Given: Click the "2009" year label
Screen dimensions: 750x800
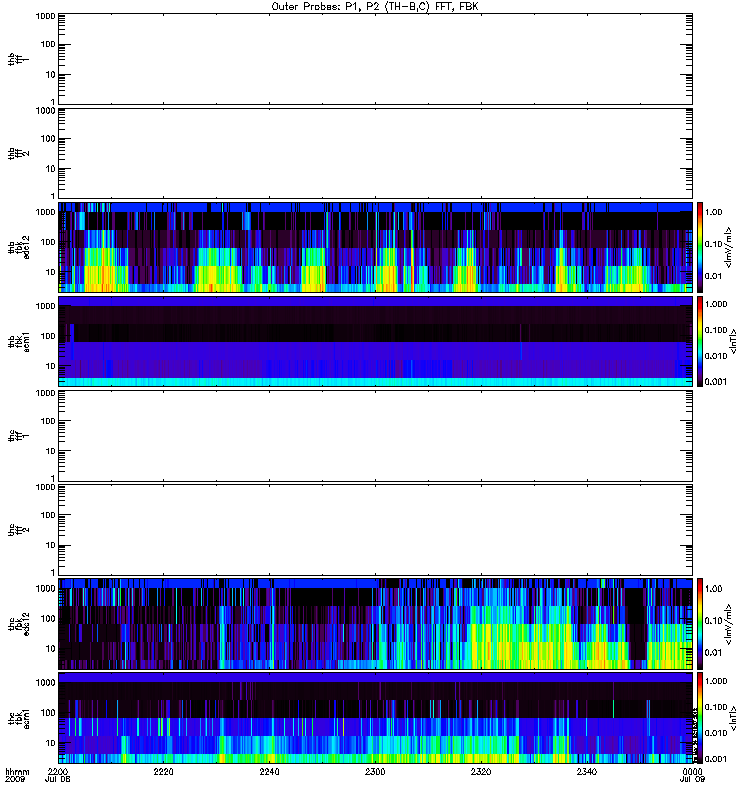Looking at the screenshot, I should click(x=15, y=780).
